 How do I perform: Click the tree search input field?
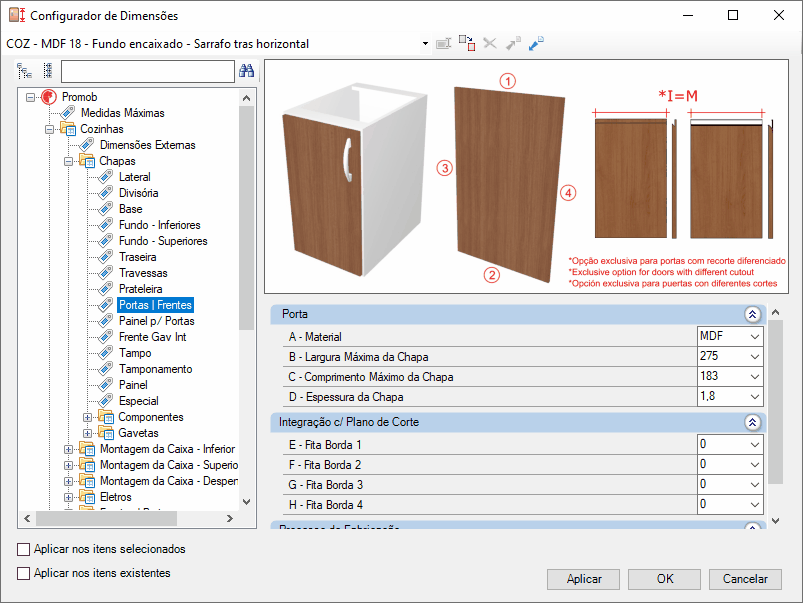pyautogui.click(x=147, y=71)
